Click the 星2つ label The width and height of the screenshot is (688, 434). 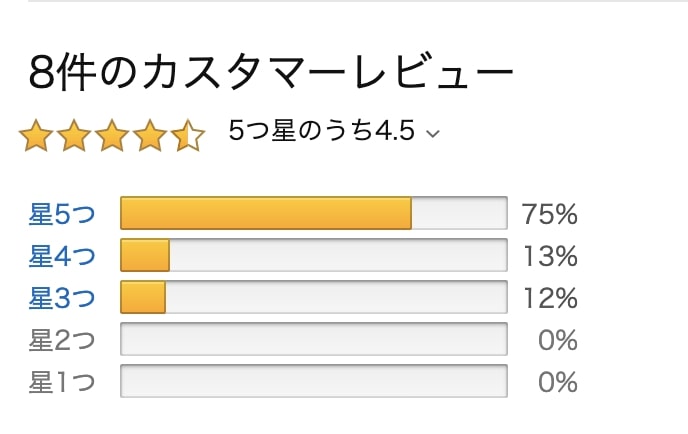(62, 340)
